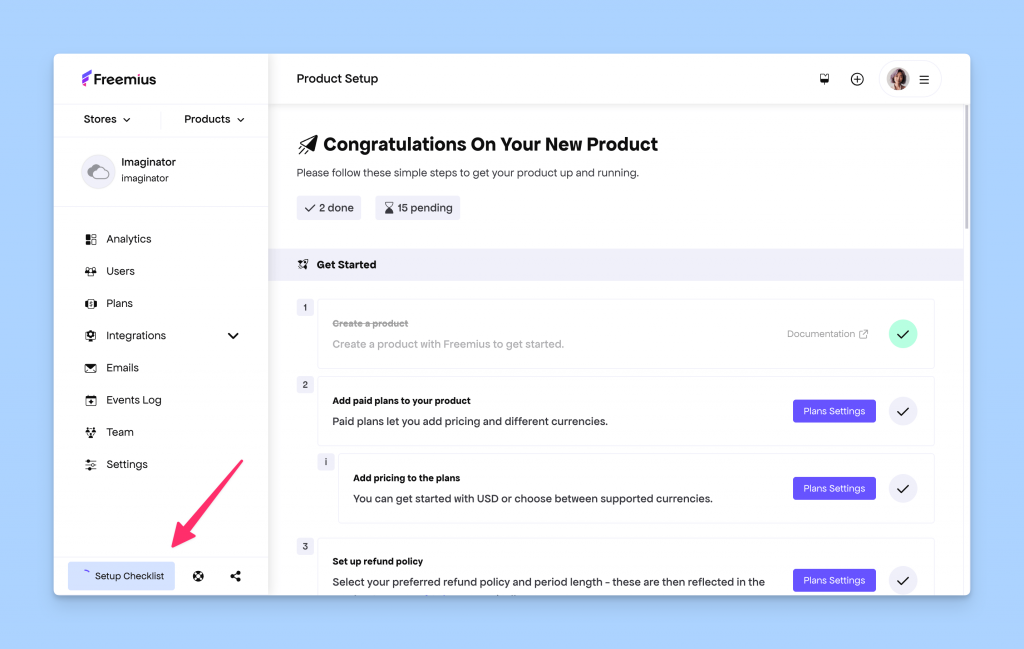Check off the Set up refund policy step
Viewport: 1024px width, 649px height.
(902, 579)
